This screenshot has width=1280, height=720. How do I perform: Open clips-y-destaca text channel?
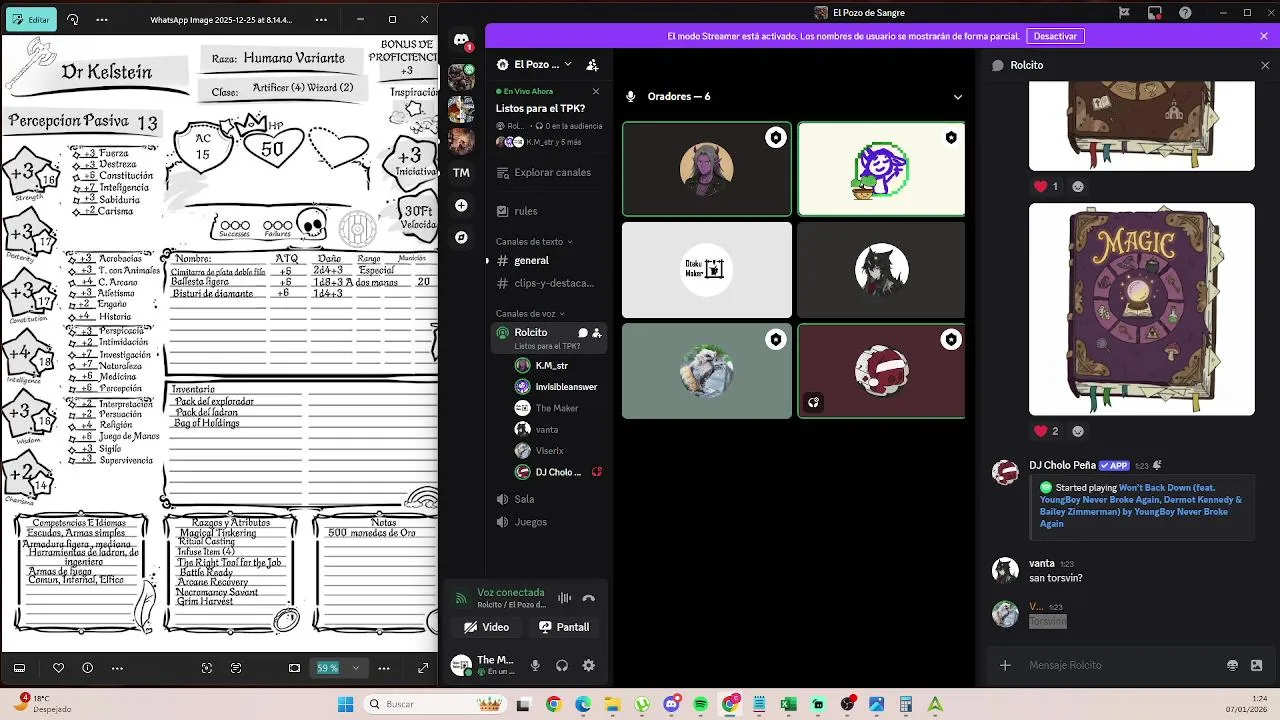click(x=548, y=283)
